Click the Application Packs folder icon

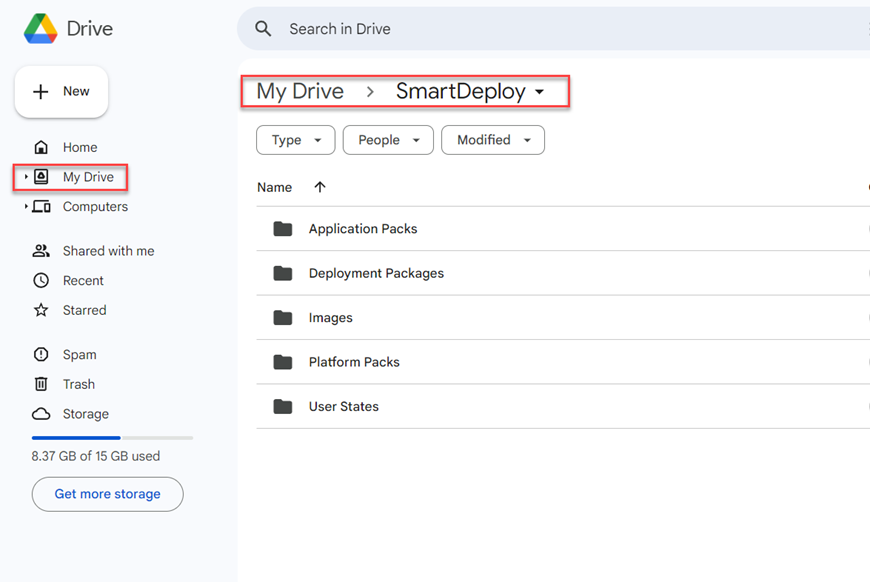pyautogui.click(x=283, y=229)
